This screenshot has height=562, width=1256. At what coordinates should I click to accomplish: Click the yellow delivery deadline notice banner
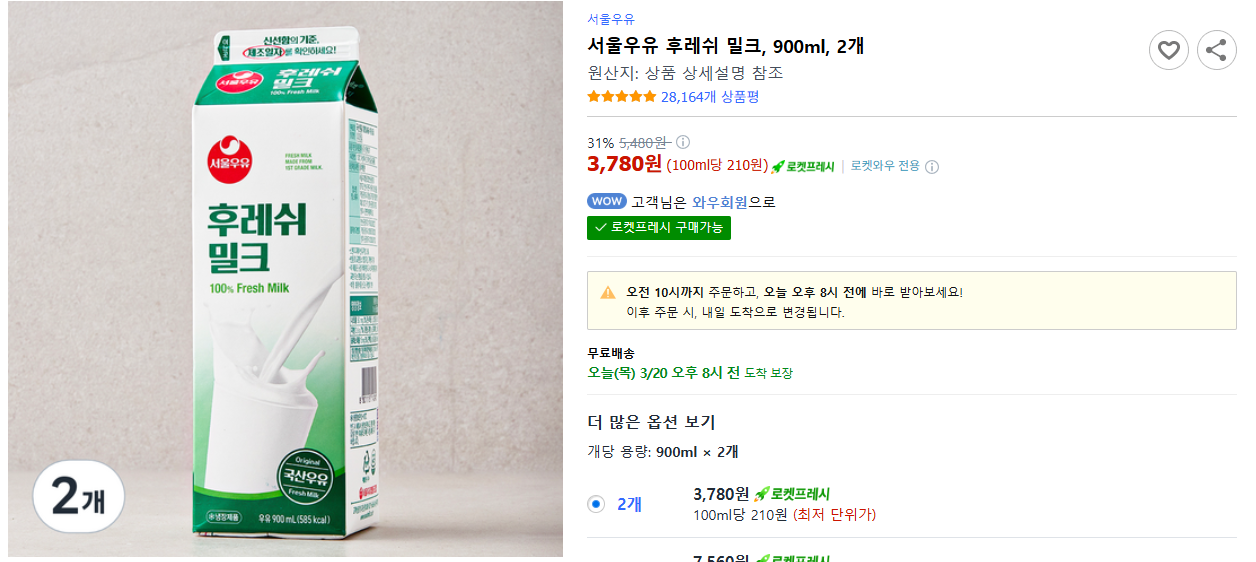click(911, 301)
